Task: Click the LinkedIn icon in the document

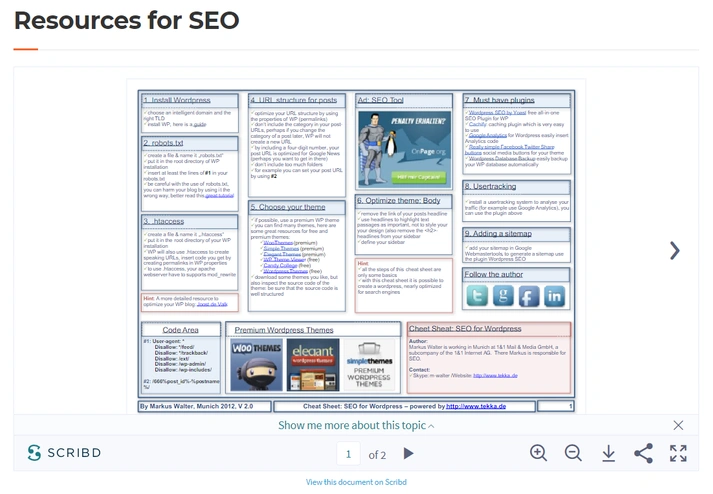Action: pyautogui.click(x=554, y=296)
